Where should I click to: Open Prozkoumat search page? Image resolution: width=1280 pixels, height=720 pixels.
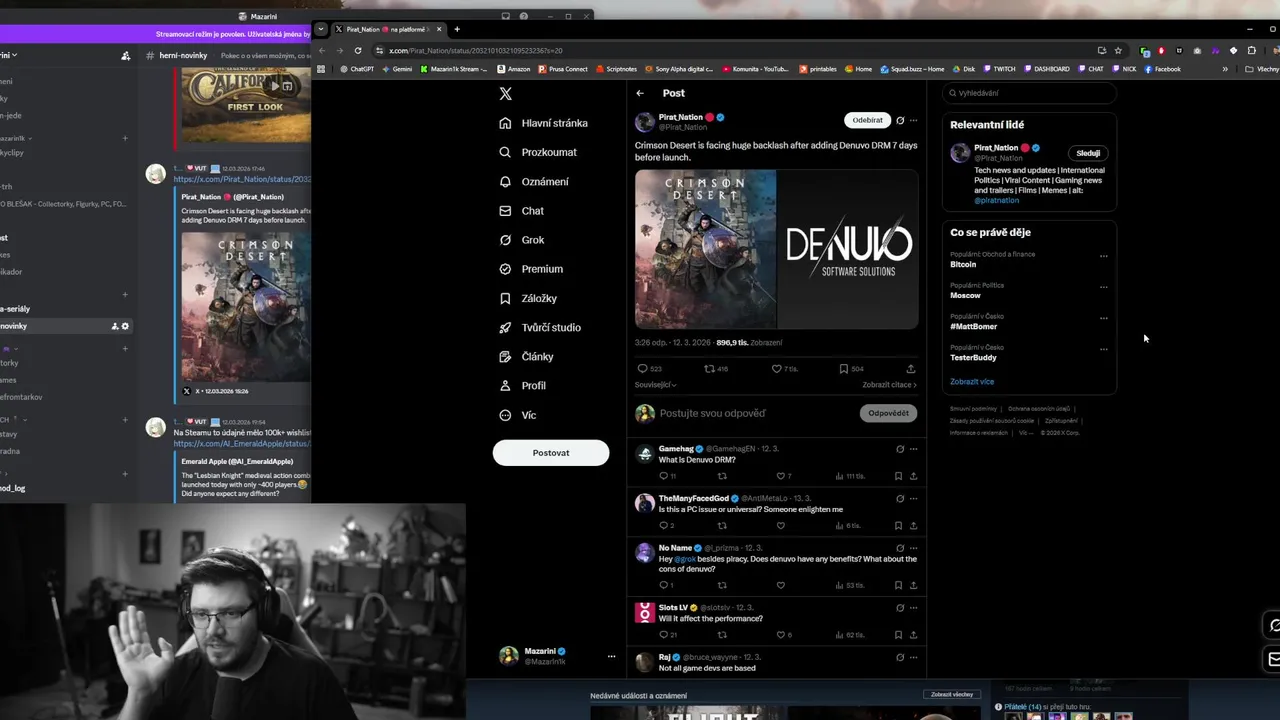(x=538, y=152)
